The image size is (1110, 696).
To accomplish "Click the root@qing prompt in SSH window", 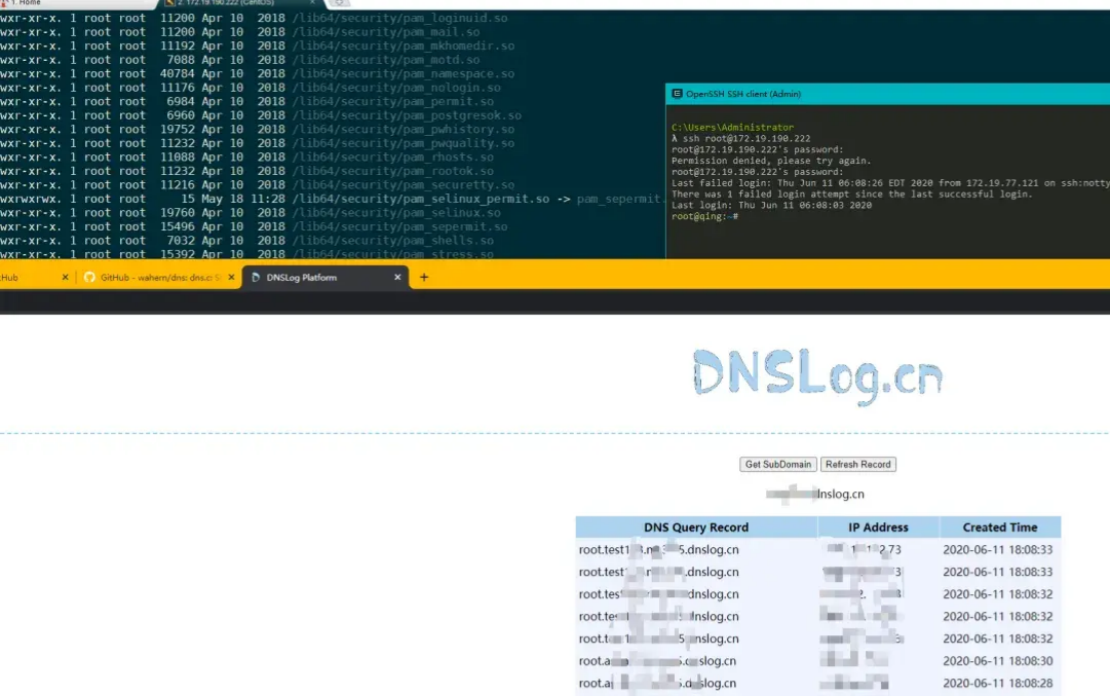I will pos(705,217).
